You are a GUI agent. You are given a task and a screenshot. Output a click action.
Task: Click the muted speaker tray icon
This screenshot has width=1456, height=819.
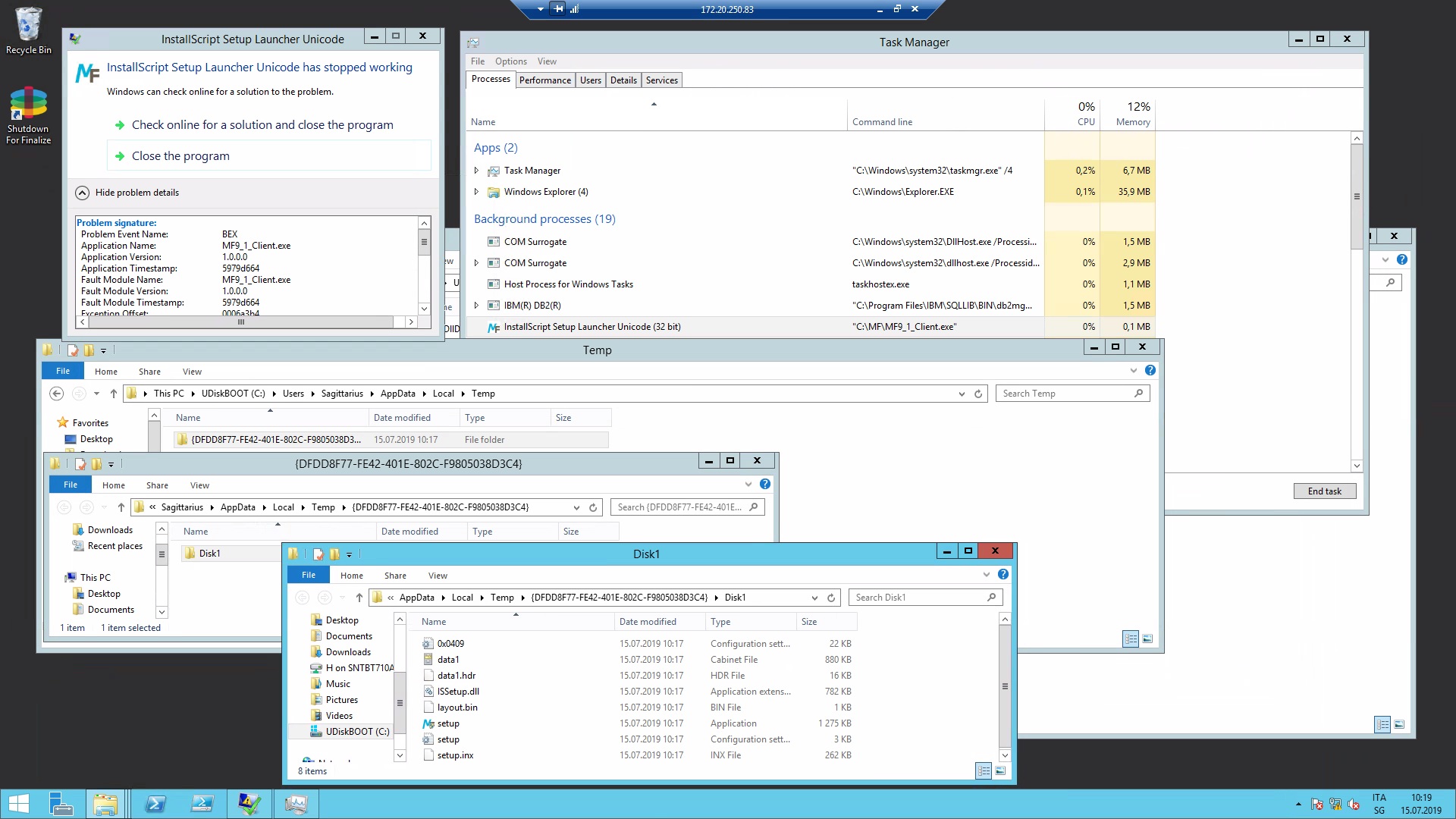pos(1354,805)
